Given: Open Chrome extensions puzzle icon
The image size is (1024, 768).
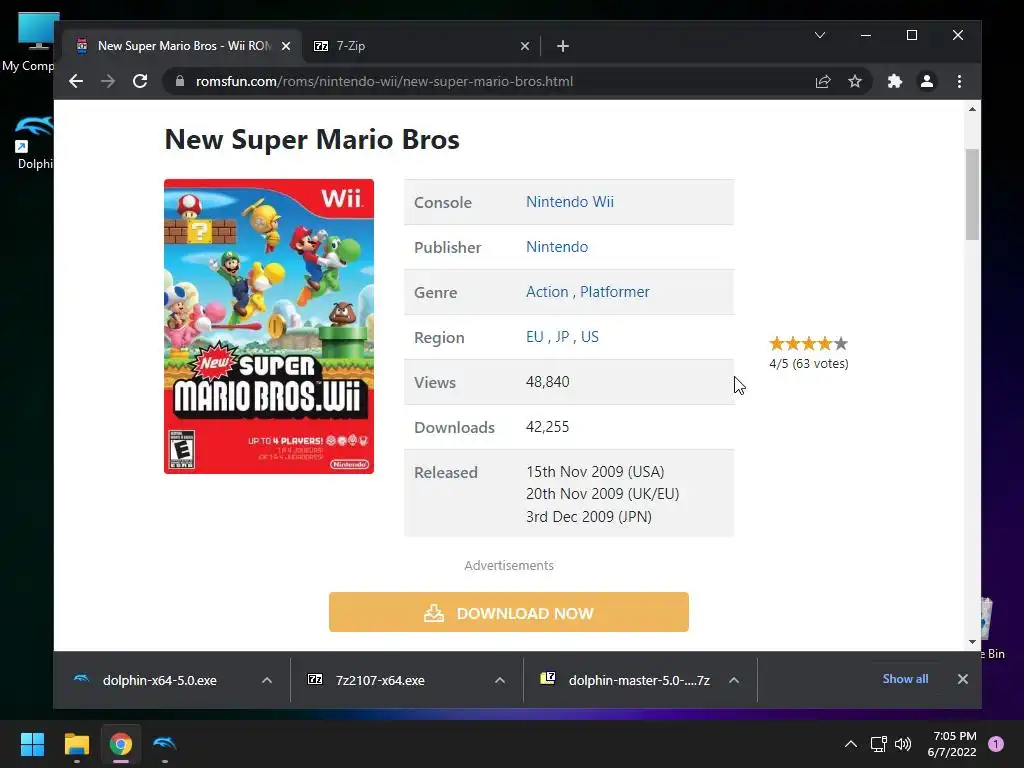Looking at the screenshot, I should (895, 82).
